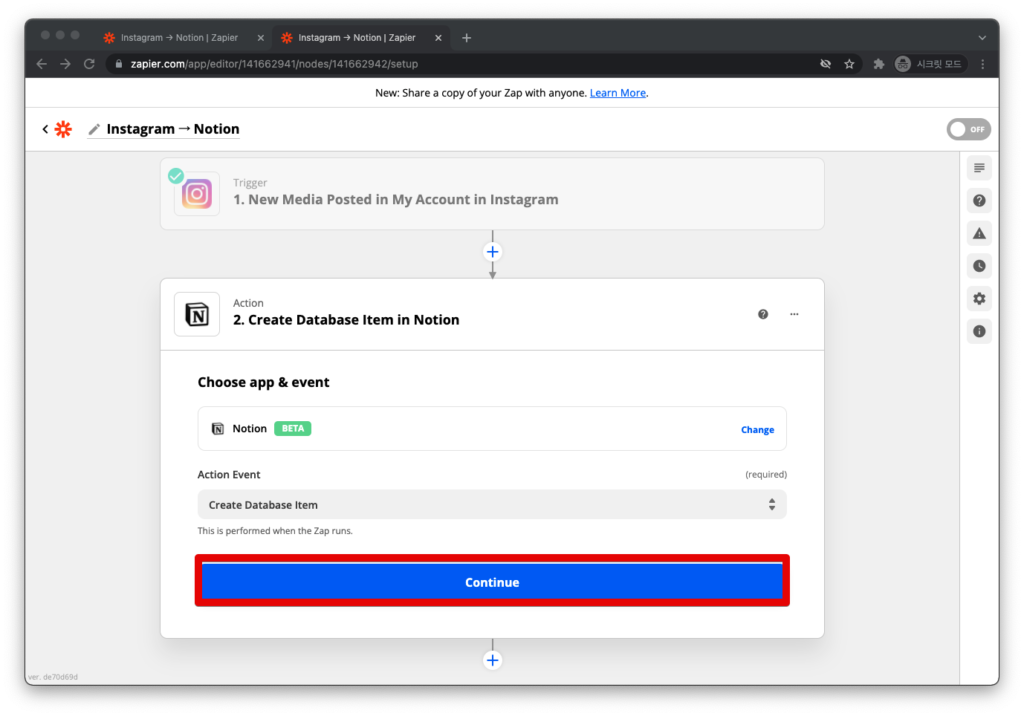Bookmark the page with the star icon
This screenshot has width=1024, height=716.
click(x=849, y=64)
